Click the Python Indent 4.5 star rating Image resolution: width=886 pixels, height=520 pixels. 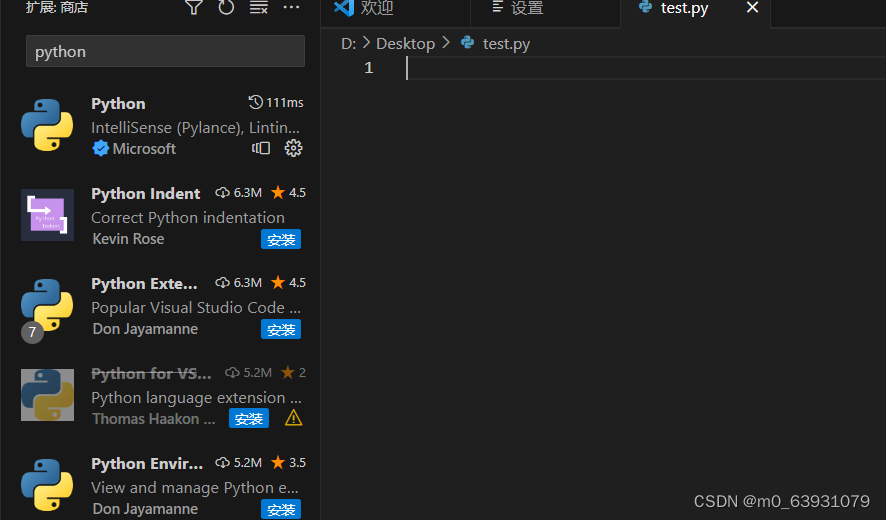[x=288, y=193]
